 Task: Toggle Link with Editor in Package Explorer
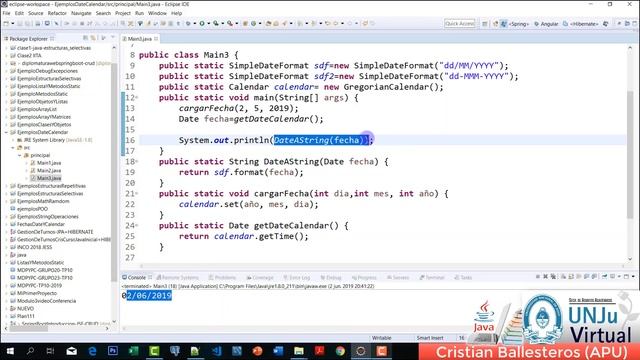pos(93,38)
